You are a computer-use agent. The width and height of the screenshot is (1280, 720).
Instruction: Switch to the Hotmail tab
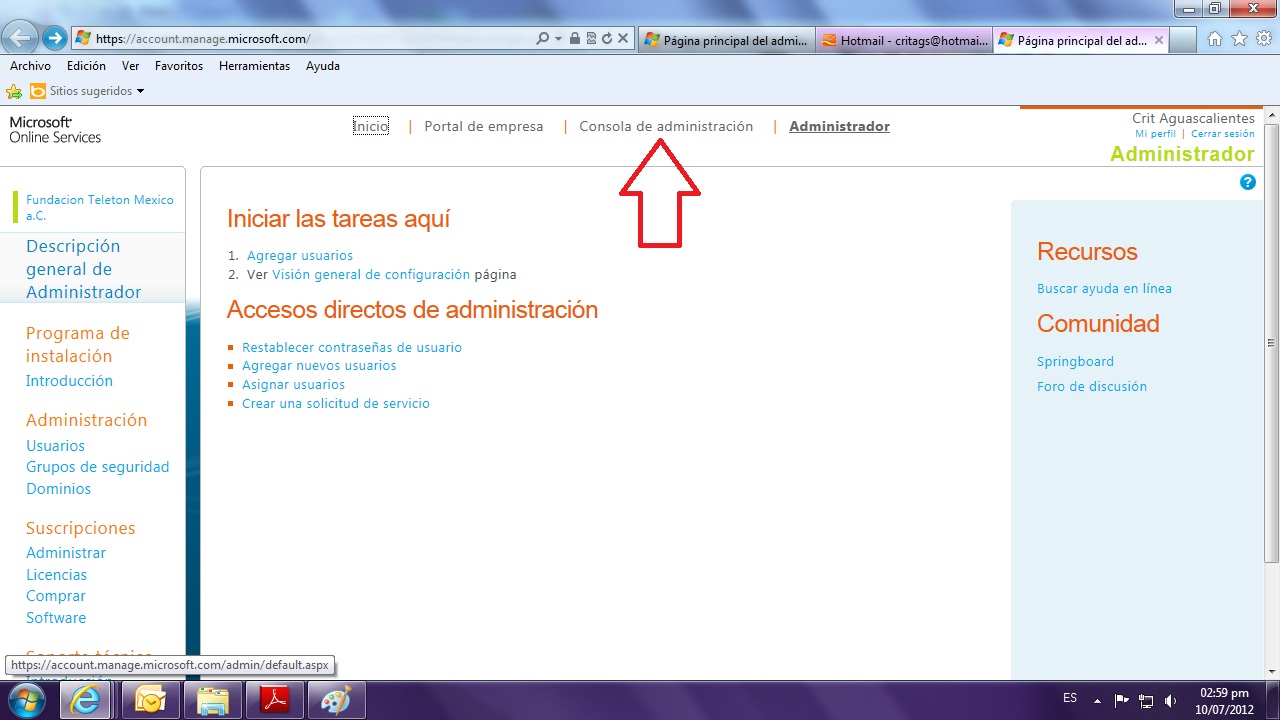[x=905, y=41]
